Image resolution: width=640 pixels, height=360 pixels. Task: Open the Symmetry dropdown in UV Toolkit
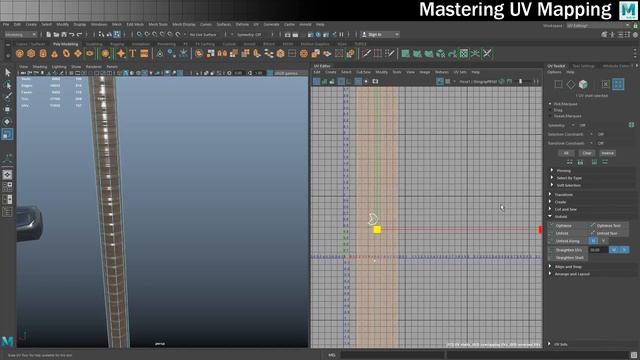pyautogui.click(x=573, y=125)
